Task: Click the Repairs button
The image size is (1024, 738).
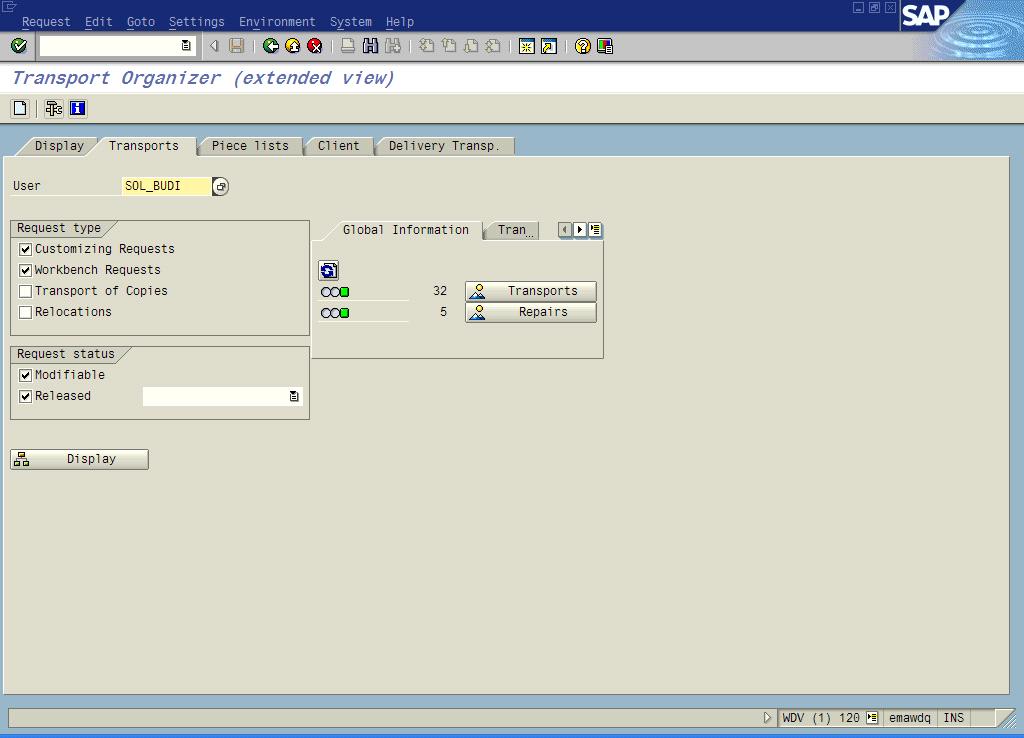Action: 531,312
